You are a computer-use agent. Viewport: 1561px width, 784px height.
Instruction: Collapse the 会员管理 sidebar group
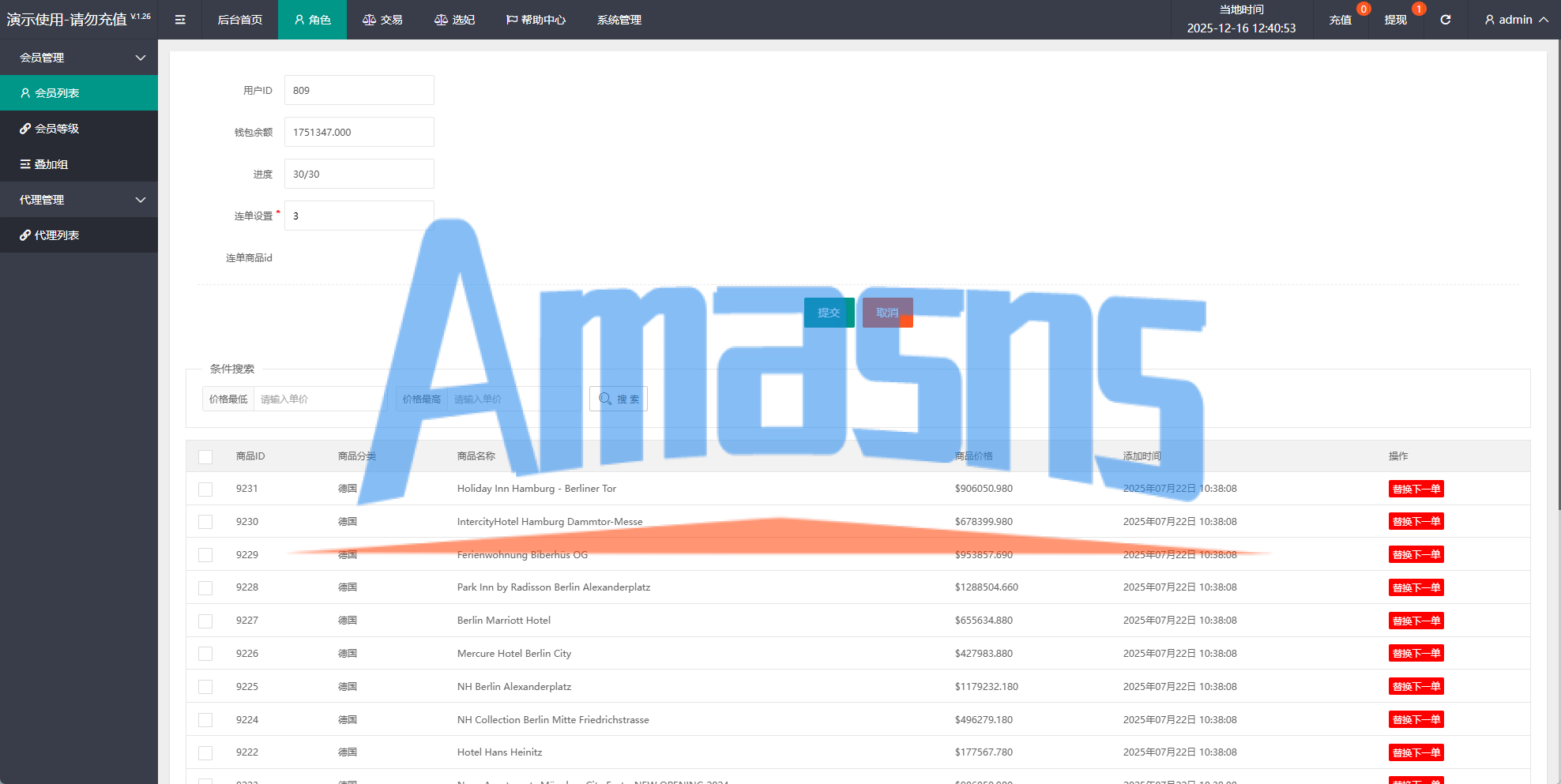(79, 58)
